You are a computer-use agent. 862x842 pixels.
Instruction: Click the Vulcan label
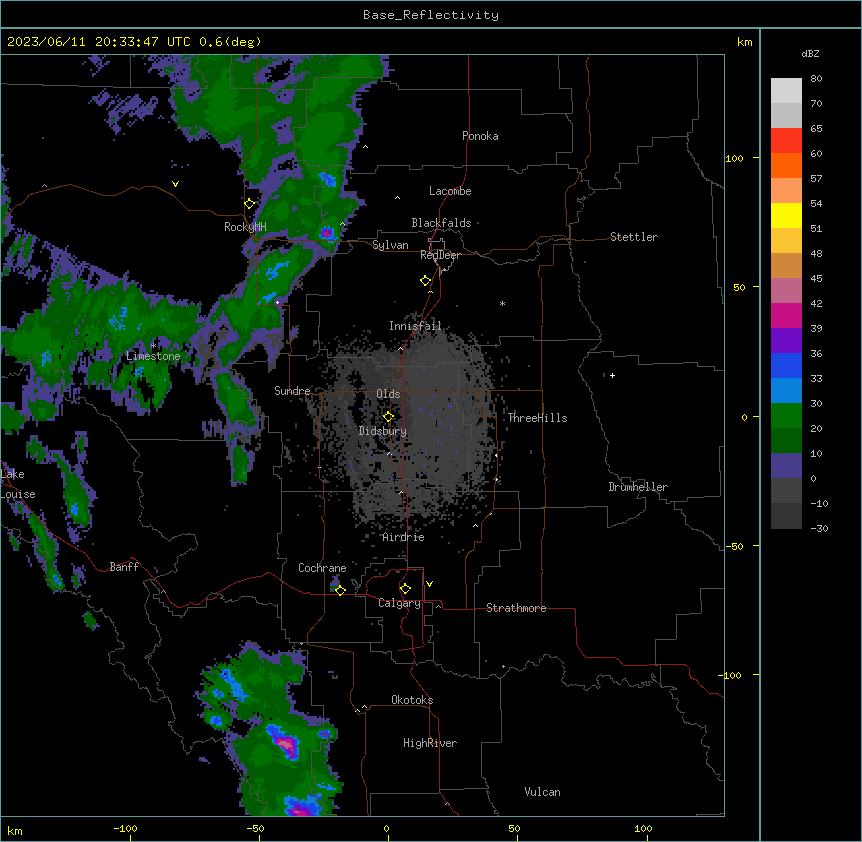pyautogui.click(x=542, y=792)
